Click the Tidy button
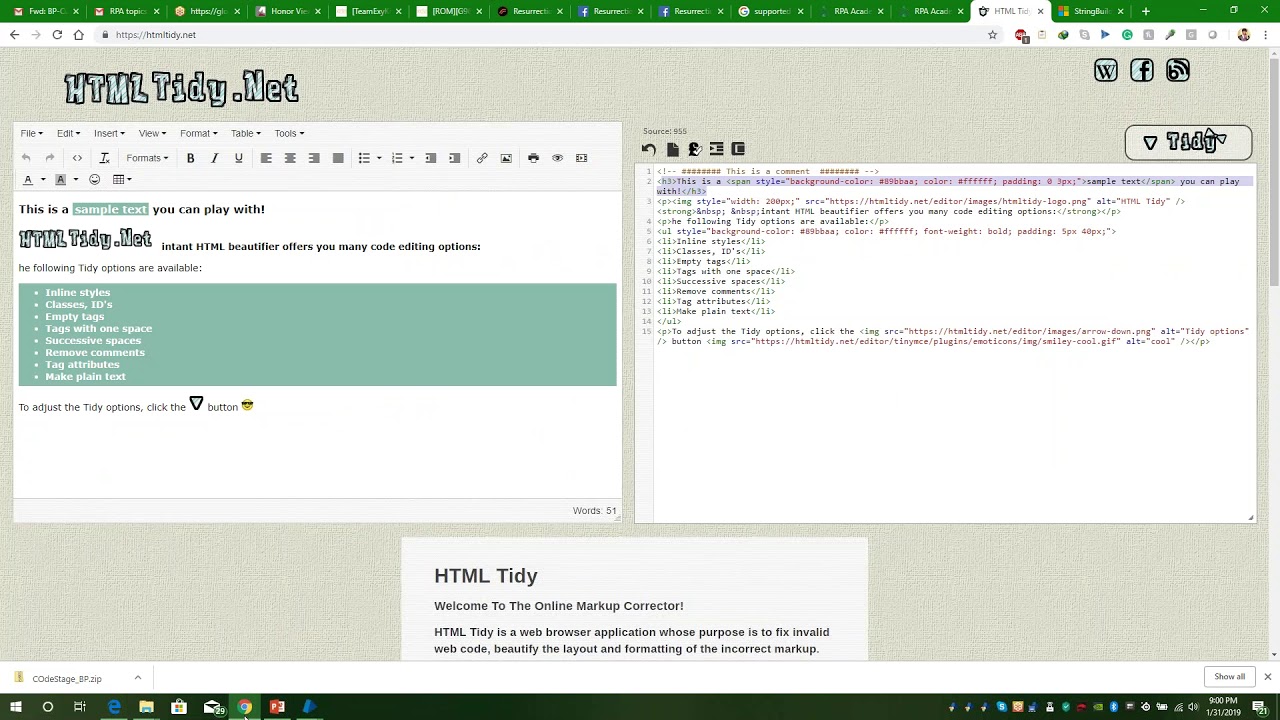The width and height of the screenshot is (1280, 720). coord(1188,143)
